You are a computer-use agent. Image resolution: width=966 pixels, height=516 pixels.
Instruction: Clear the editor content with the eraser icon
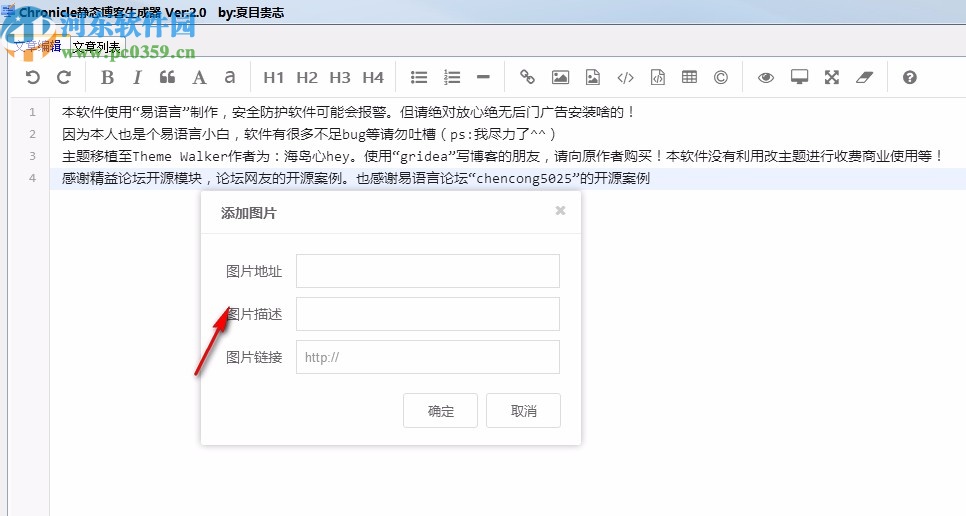864,77
